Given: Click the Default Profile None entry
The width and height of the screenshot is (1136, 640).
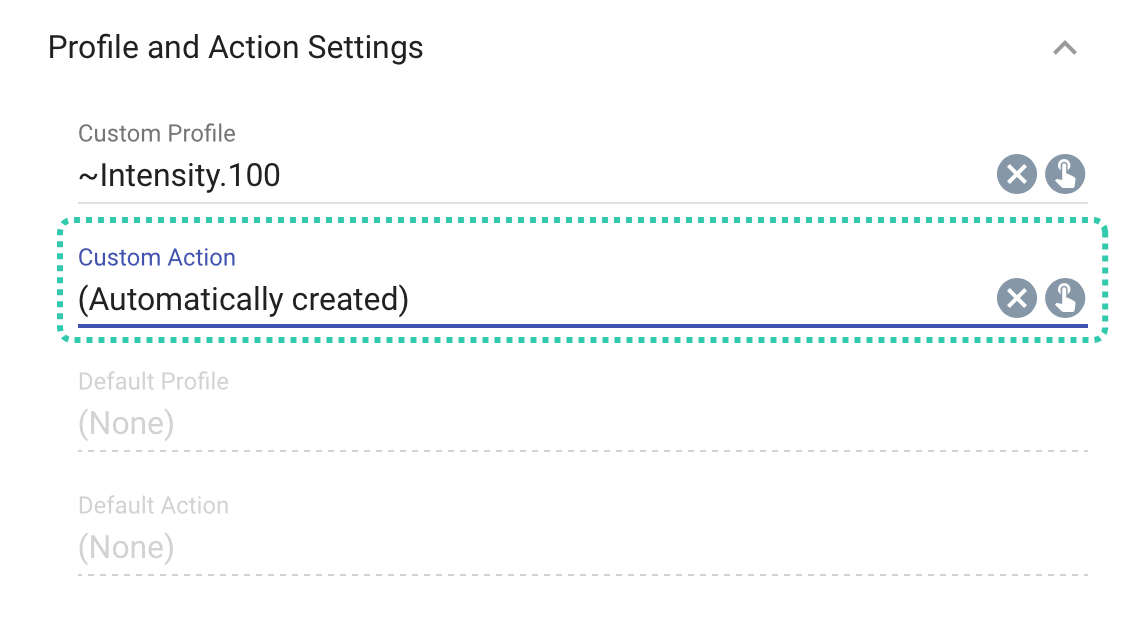Looking at the screenshot, I should pyautogui.click(x=127, y=422).
